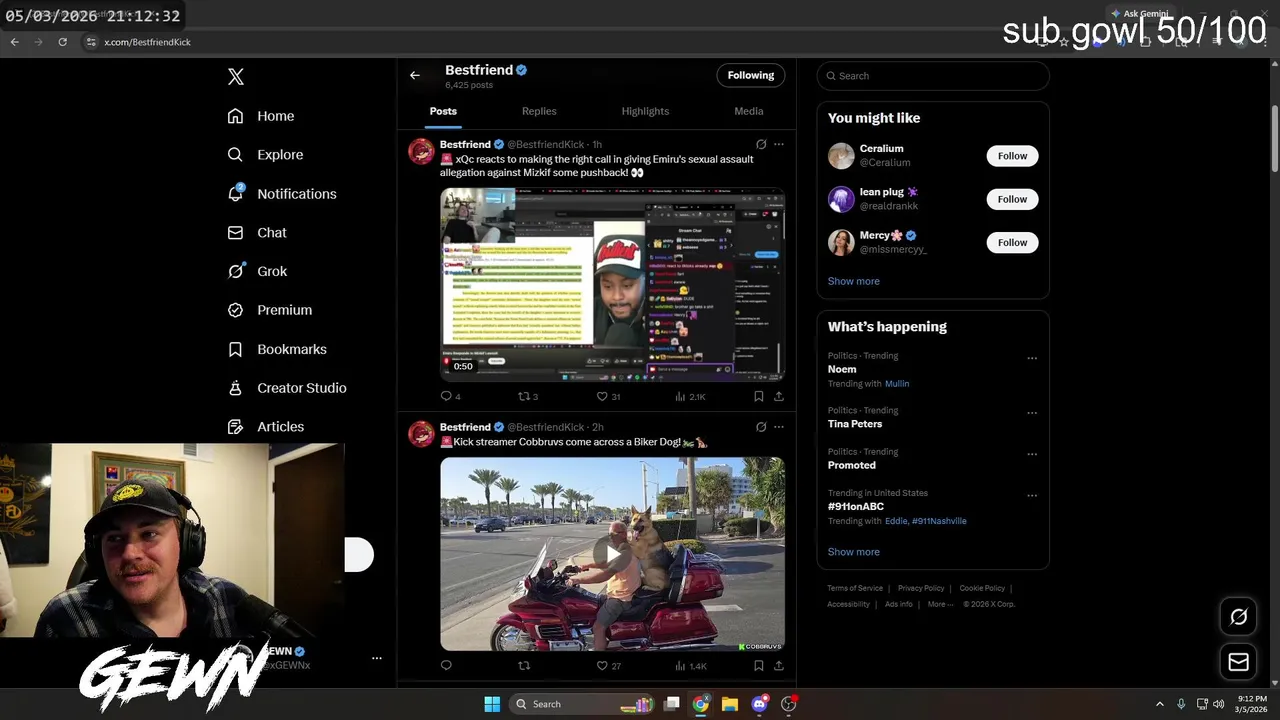
Task: Share the xQc reacts post
Action: click(779, 396)
